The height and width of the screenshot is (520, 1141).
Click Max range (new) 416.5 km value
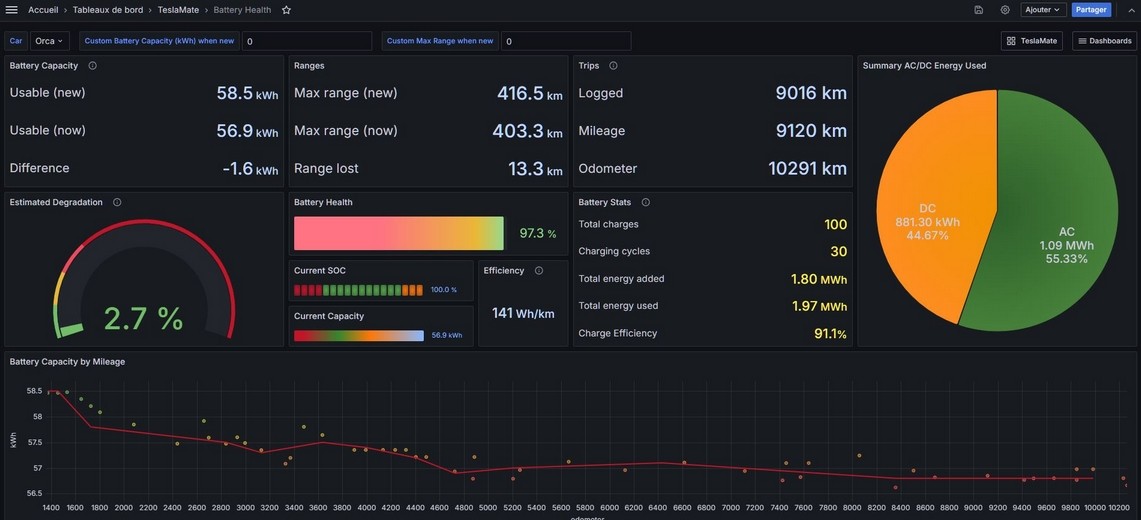click(530, 93)
